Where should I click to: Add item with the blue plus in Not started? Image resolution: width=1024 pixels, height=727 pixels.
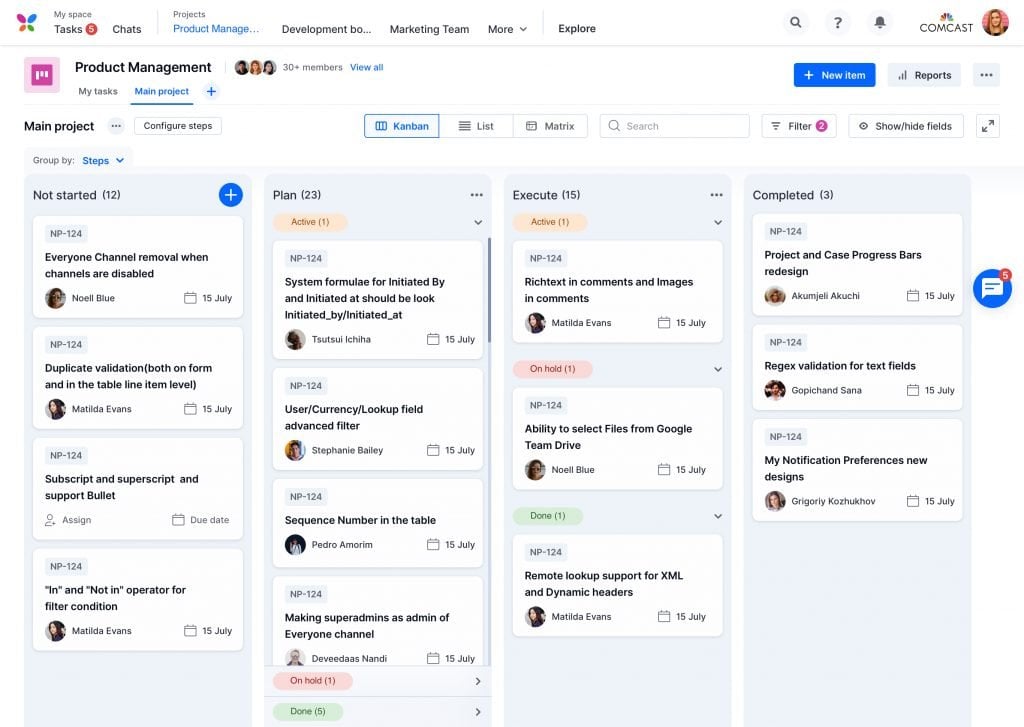pos(231,195)
